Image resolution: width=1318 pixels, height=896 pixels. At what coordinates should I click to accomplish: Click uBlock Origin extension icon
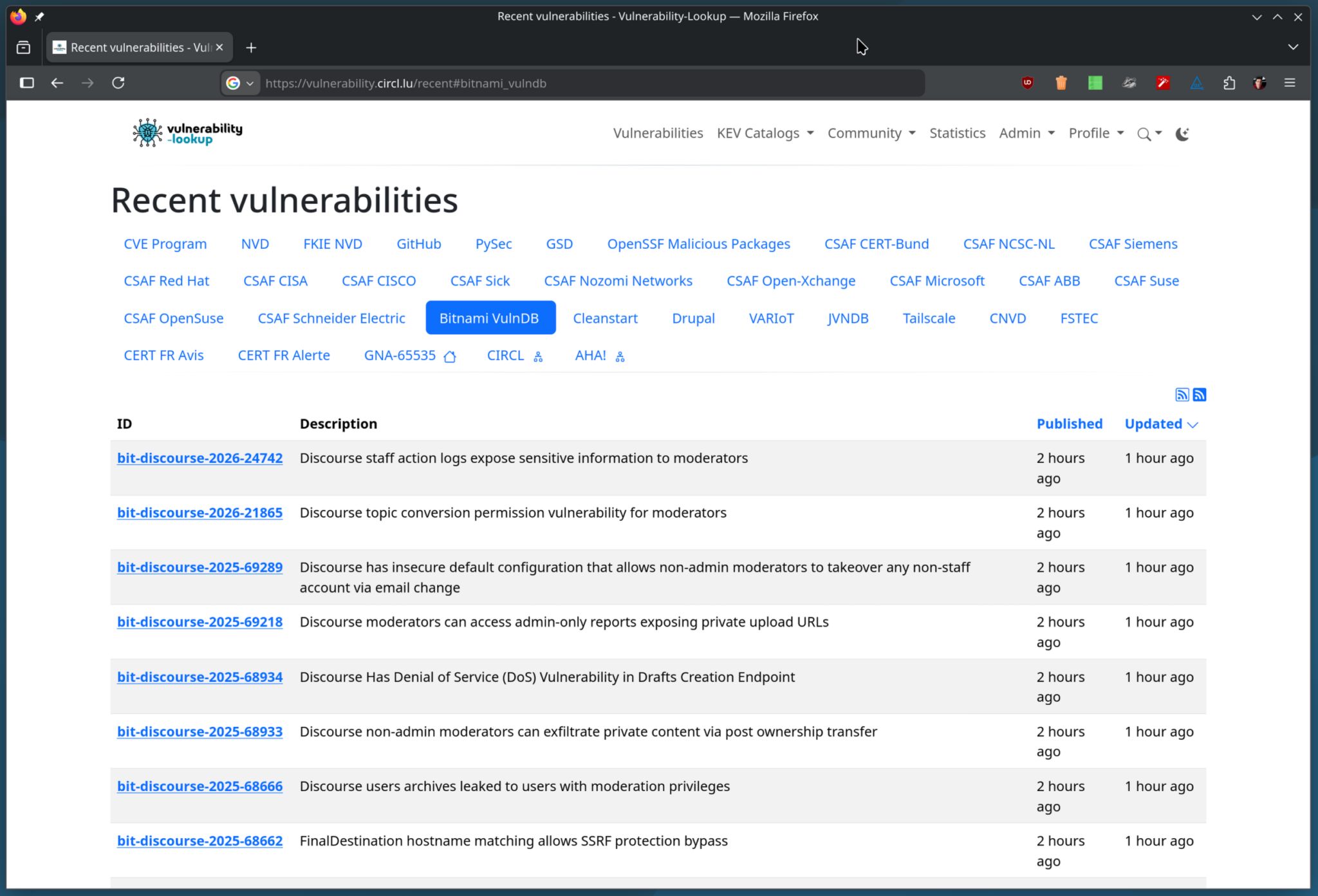pos(1028,83)
